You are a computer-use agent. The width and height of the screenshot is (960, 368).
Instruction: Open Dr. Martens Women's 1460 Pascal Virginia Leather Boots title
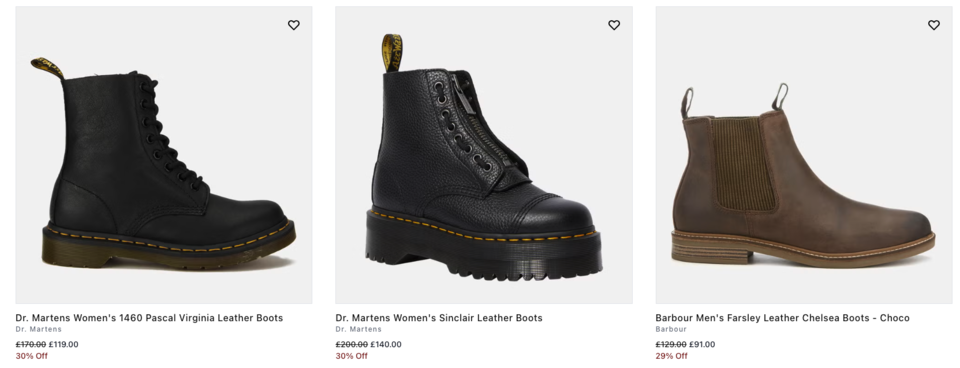tap(149, 318)
